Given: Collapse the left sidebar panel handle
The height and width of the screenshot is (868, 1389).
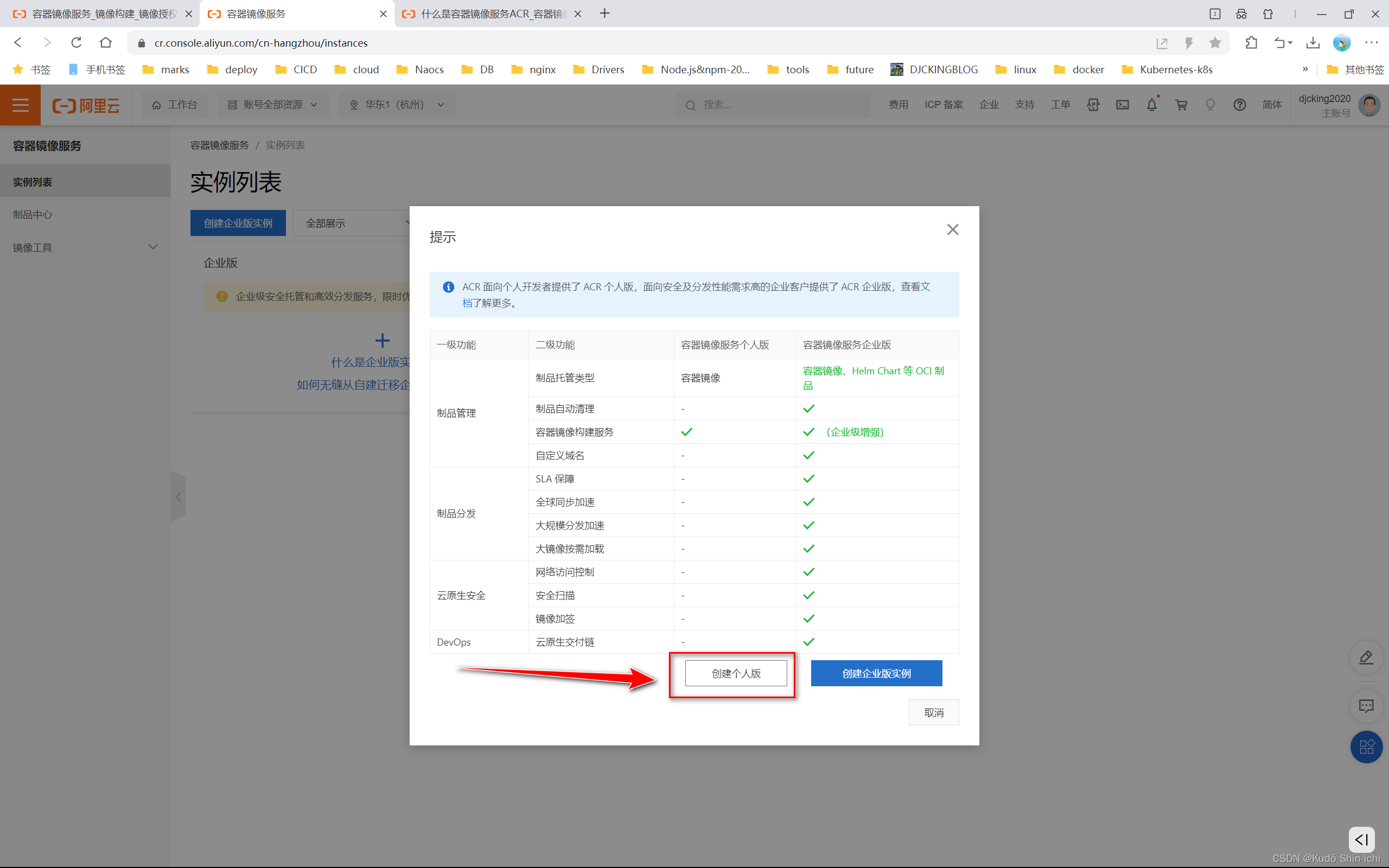Looking at the screenshot, I should (179, 497).
